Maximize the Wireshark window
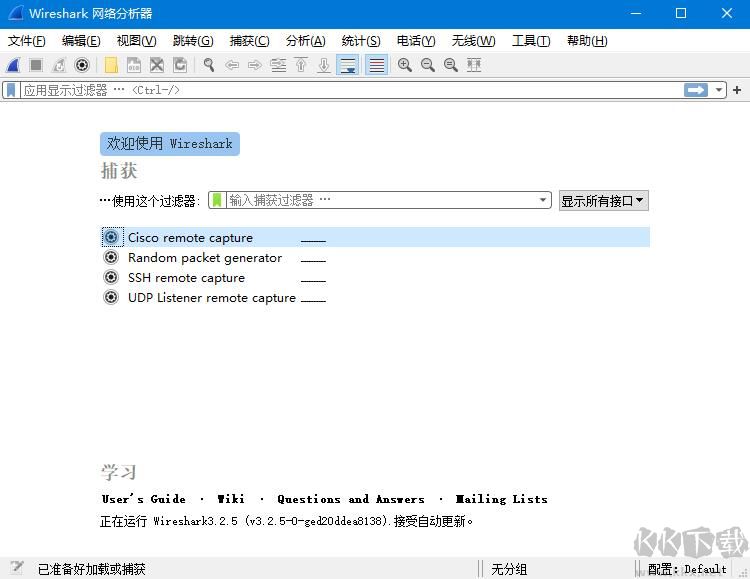Screen dimensions: 750x579 click(x=681, y=13)
